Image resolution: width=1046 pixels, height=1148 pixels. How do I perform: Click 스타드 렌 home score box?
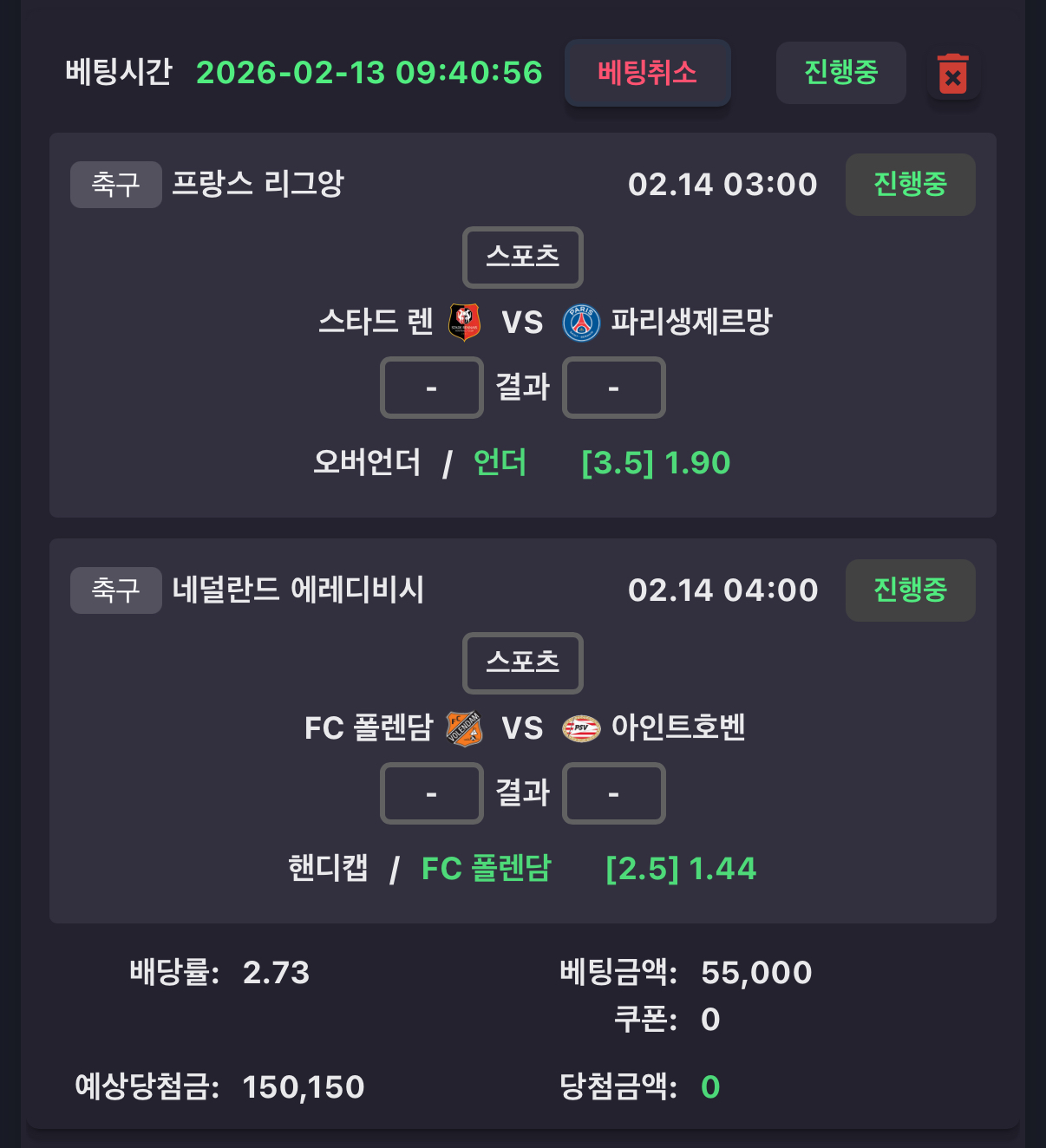pos(431,388)
